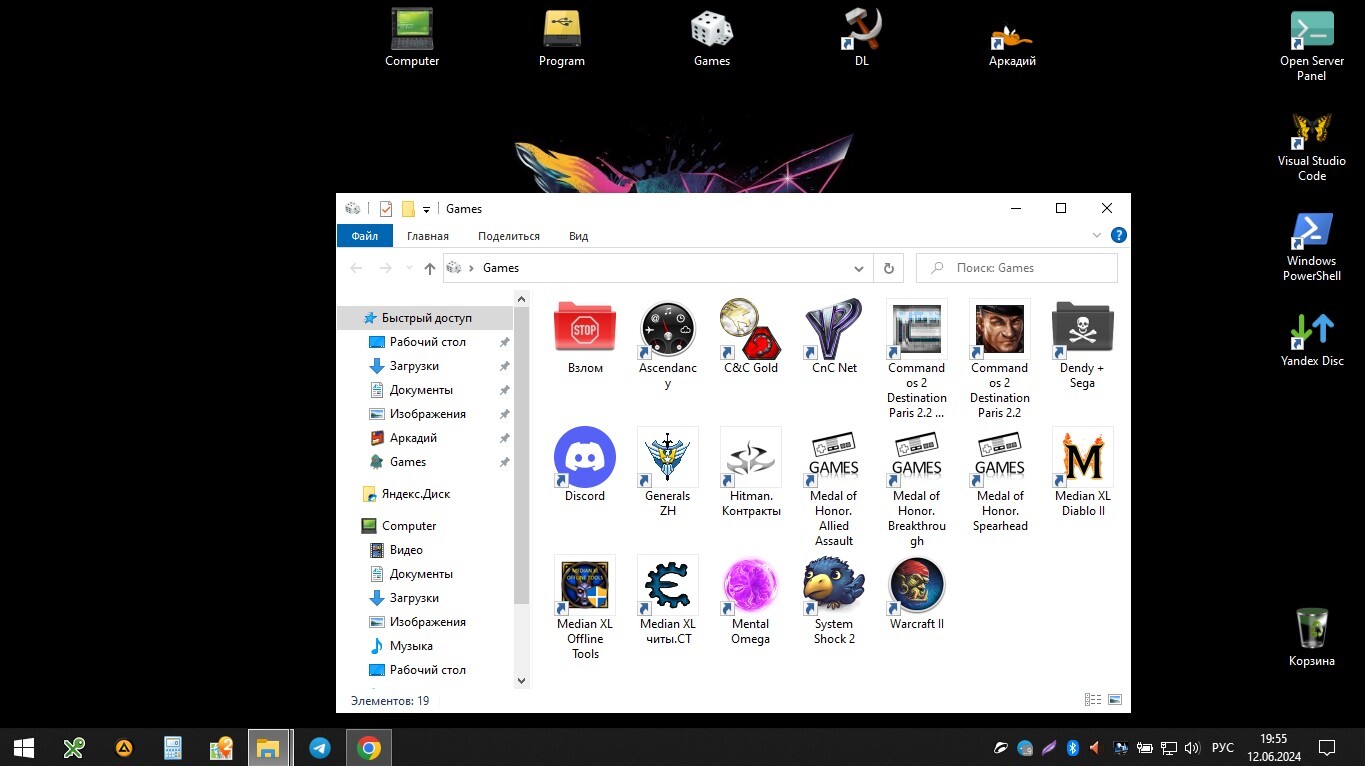Select the Generals ZH shortcut
This screenshot has height=766, width=1365.
[667, 472]
